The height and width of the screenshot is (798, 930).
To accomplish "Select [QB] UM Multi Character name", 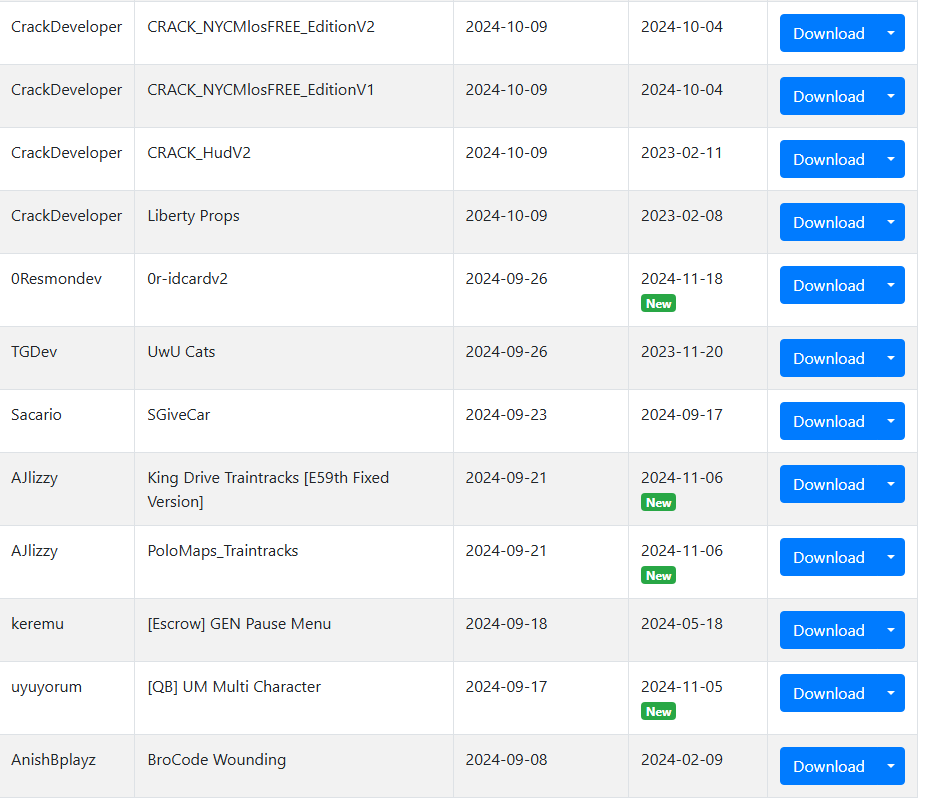I will click(x=234, y=687).
